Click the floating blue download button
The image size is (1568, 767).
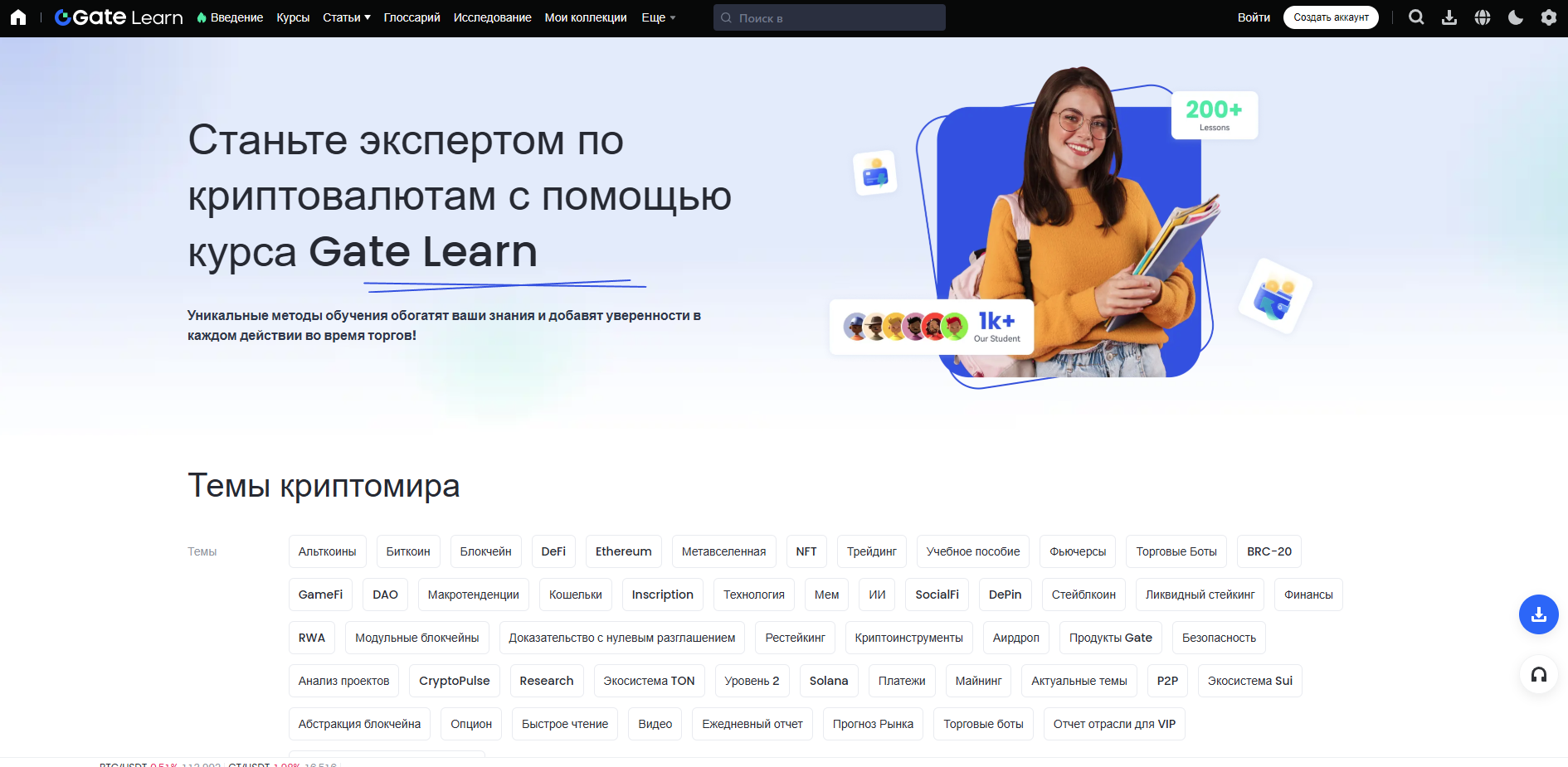tap(1539, 614)
